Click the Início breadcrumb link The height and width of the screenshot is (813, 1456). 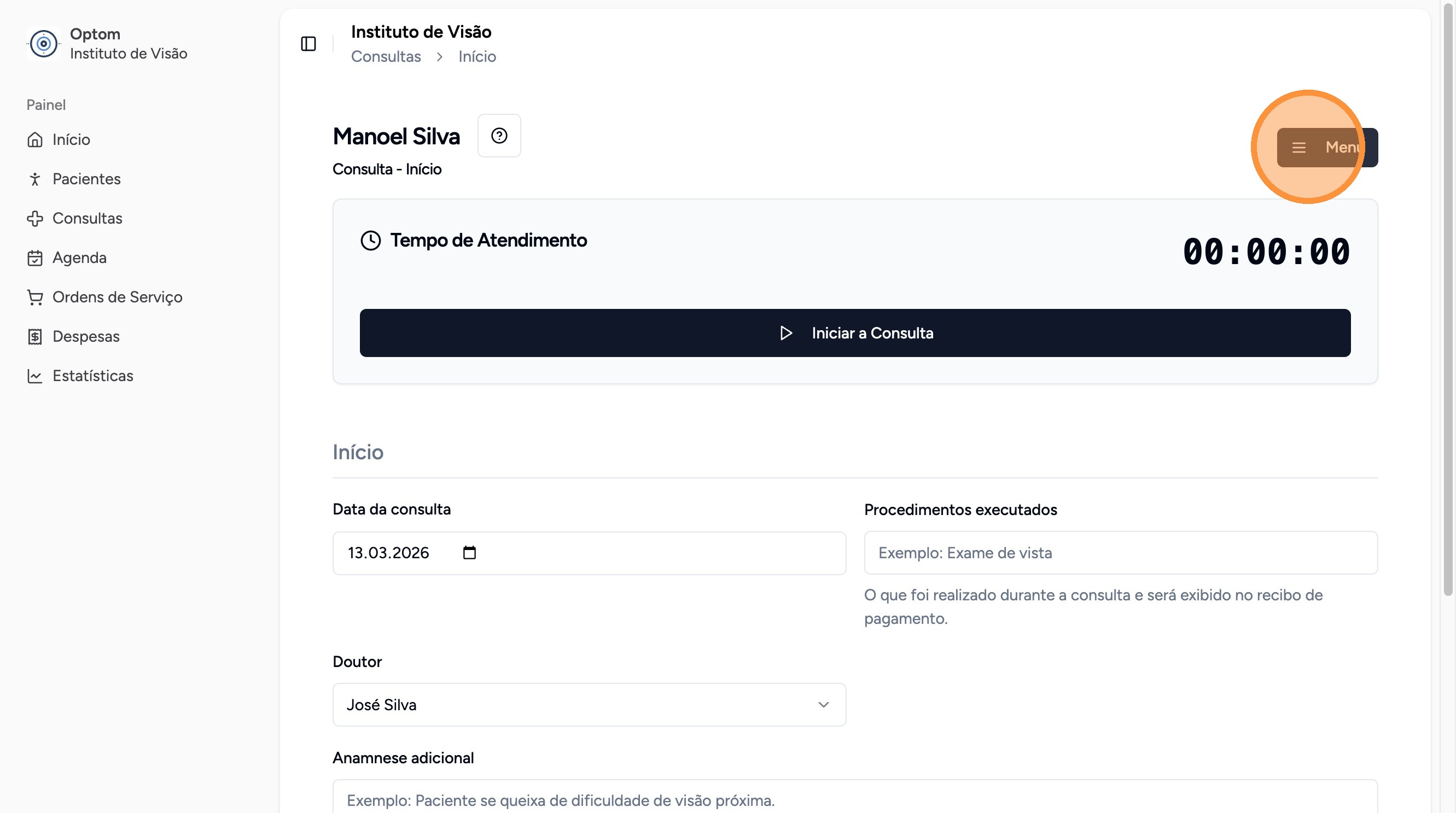[x=477, y=56]
